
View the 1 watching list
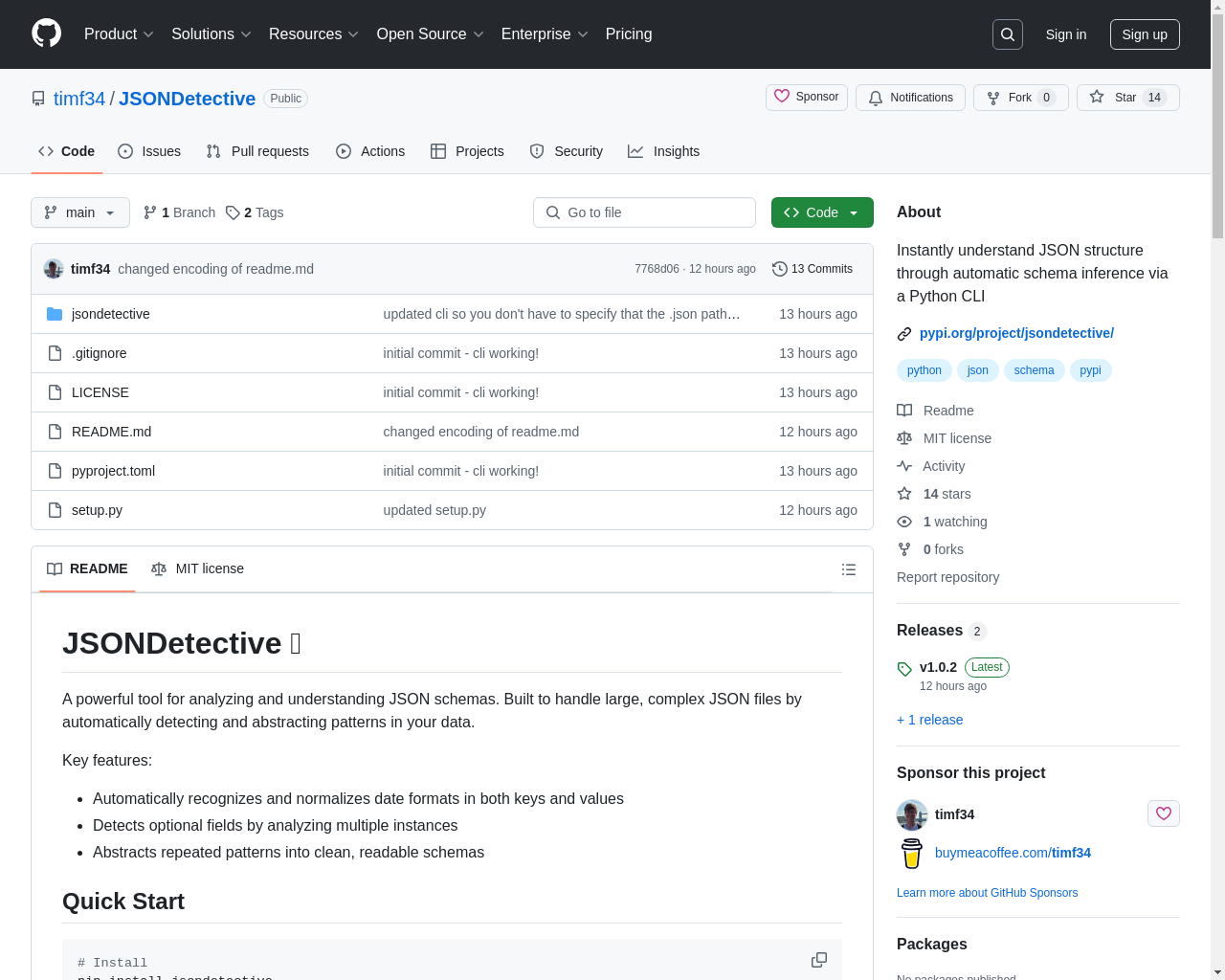click(x=942, y=522)
